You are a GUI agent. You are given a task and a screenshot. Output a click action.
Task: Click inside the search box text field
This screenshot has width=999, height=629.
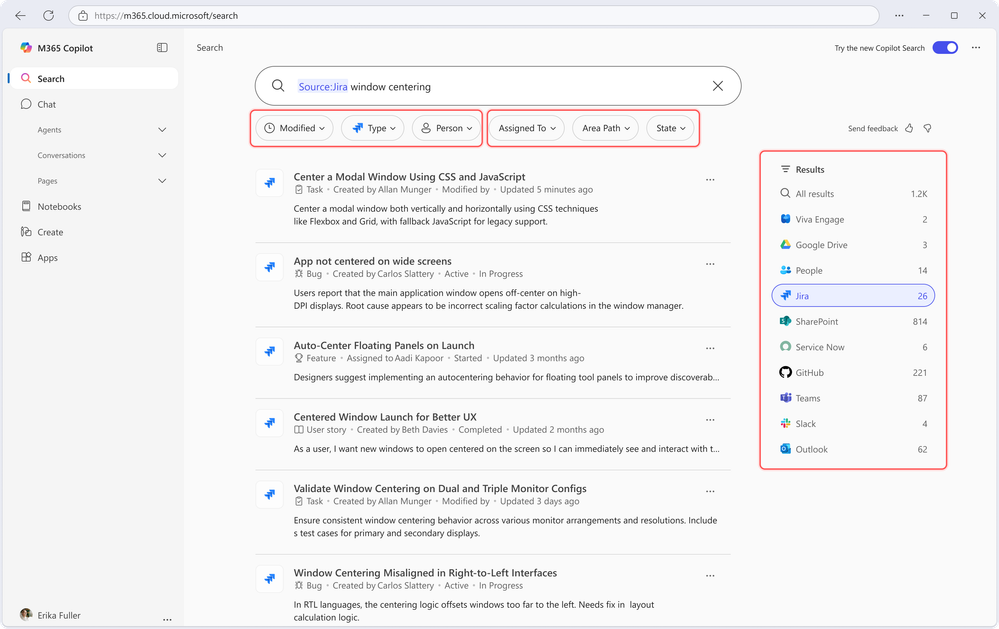[x=498, y=86]
